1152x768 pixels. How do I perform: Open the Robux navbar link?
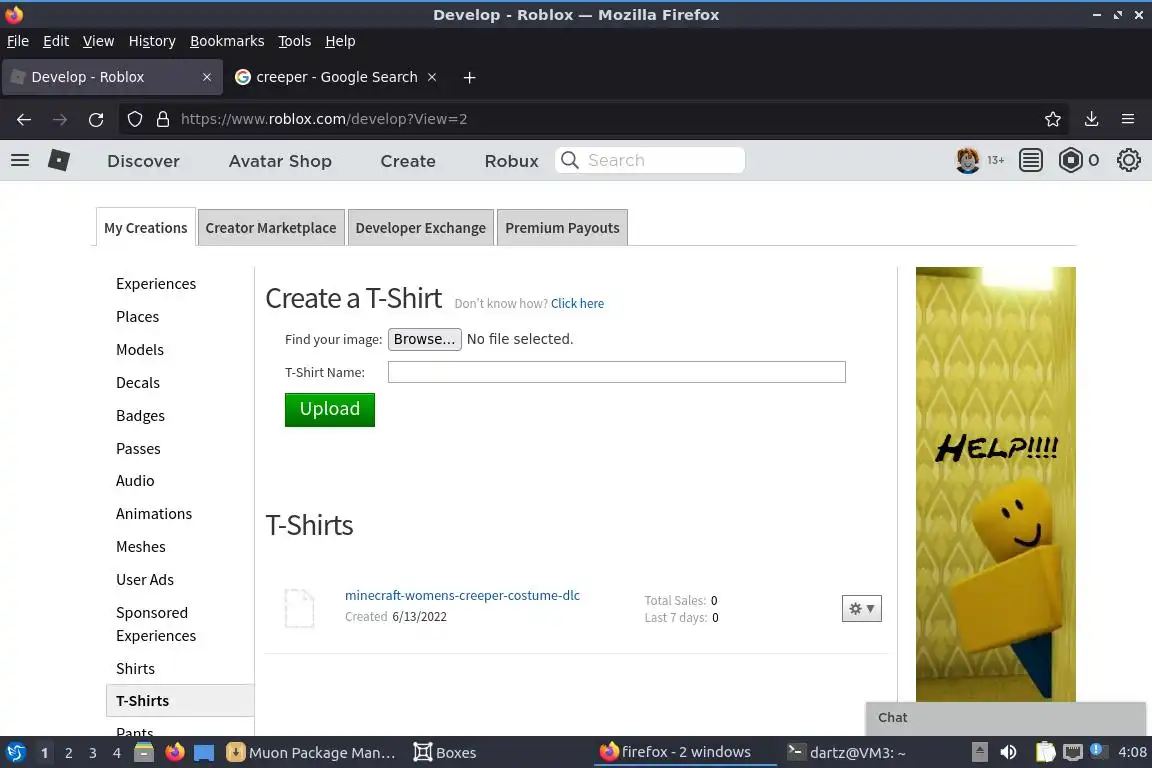[x=511, y=161]
